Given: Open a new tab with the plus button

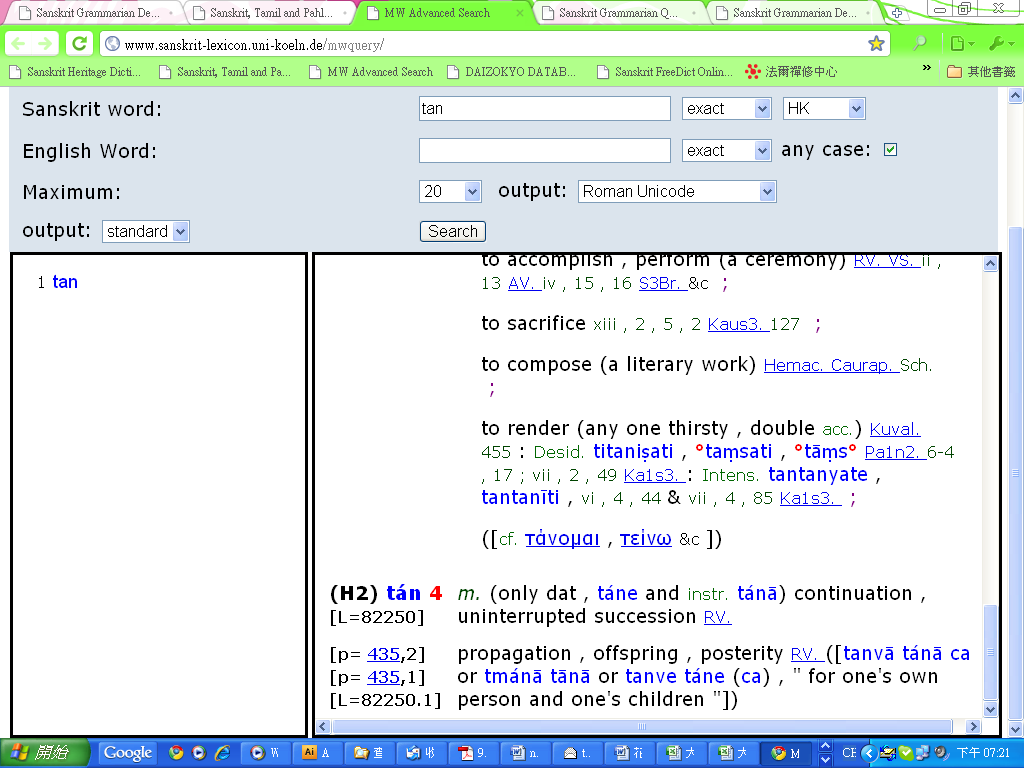Looking at the screenshot, I should 897,14.
